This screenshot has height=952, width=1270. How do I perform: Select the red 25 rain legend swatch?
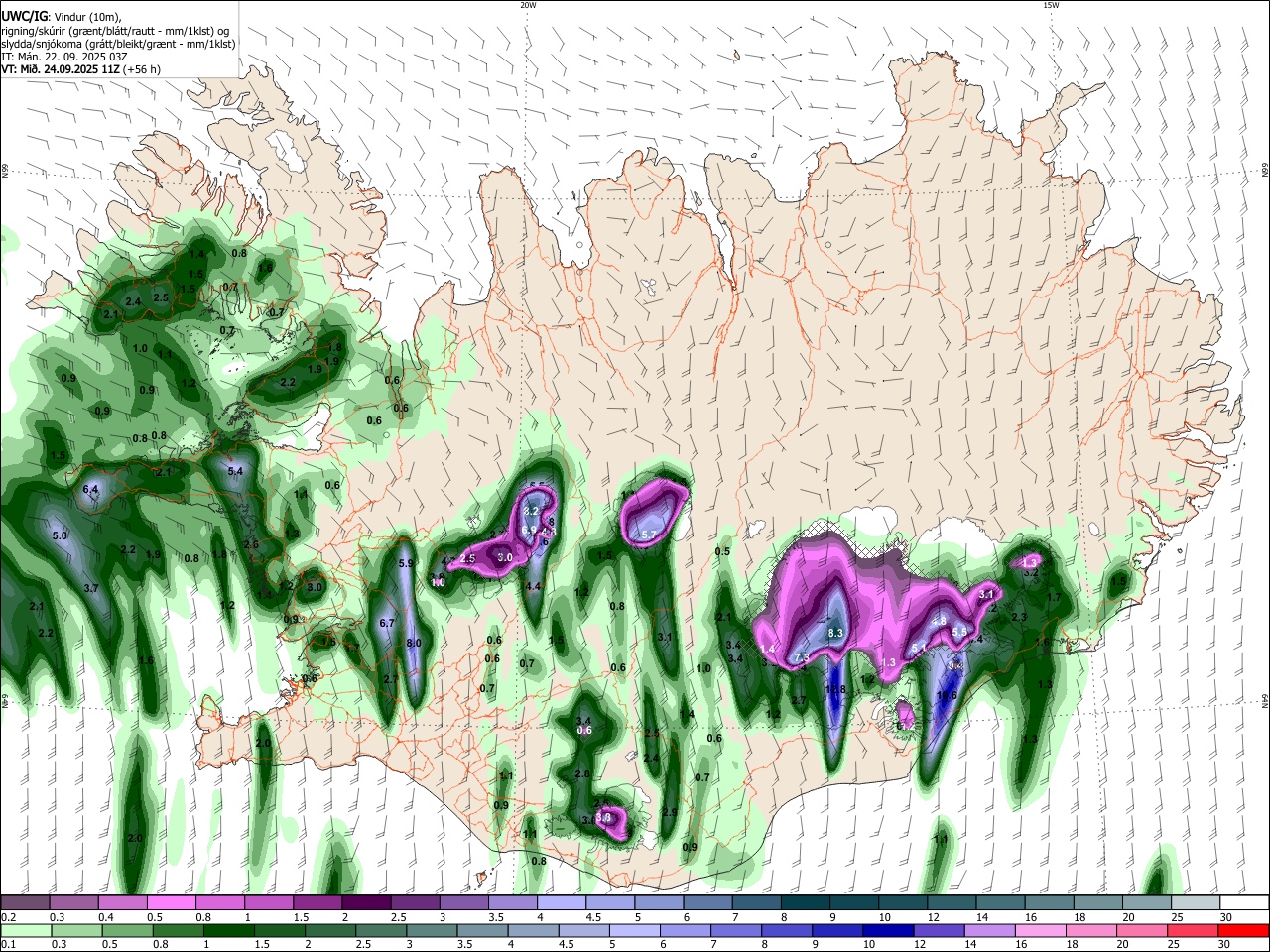(x=1194, y=931)
